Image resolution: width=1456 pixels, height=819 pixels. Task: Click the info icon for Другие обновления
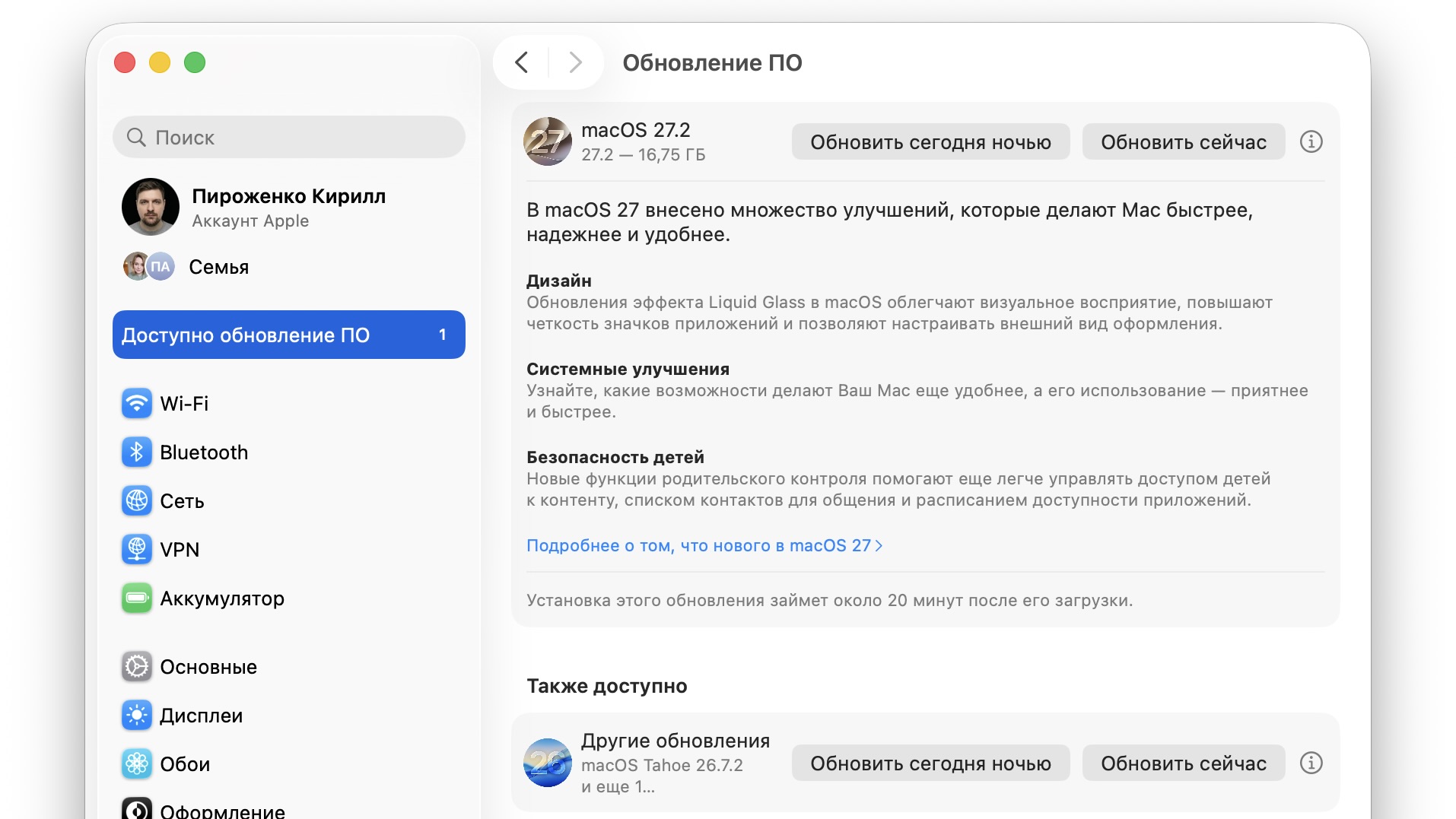click(1311, 763)
